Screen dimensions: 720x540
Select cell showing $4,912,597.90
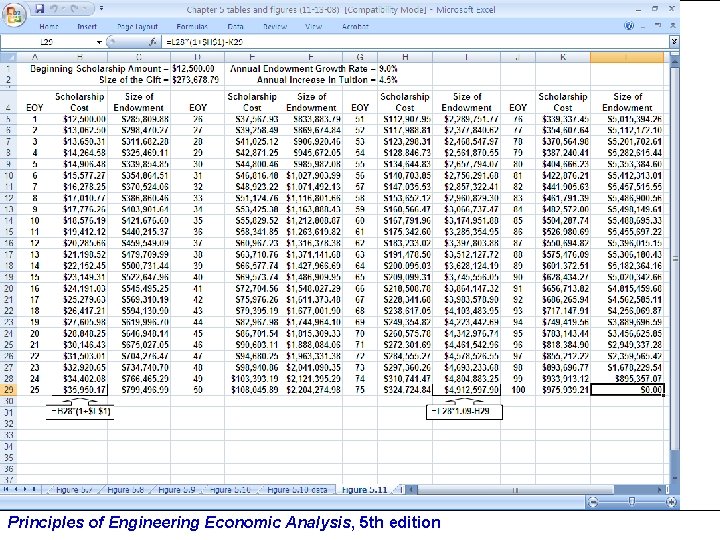pos(467,390)
